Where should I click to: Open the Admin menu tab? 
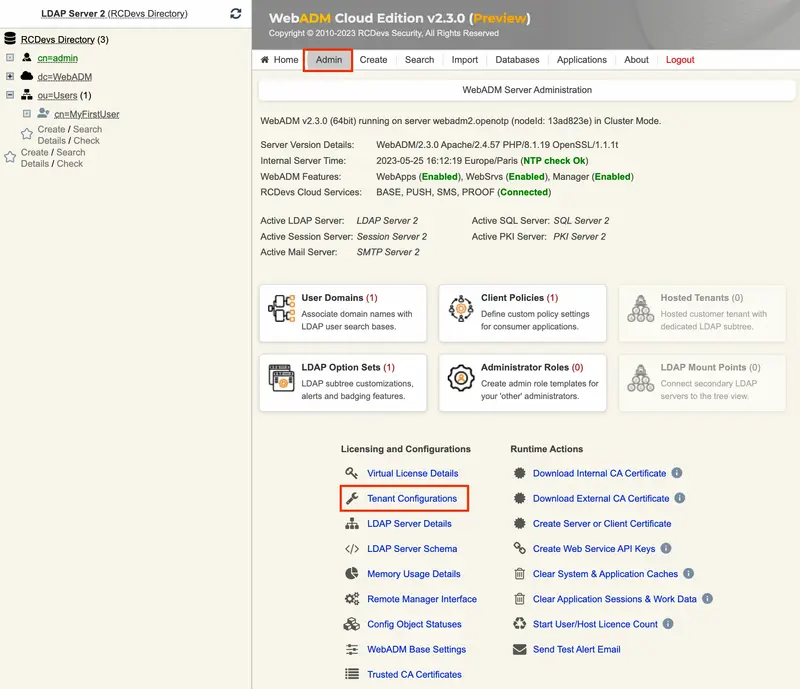point(329,60)
